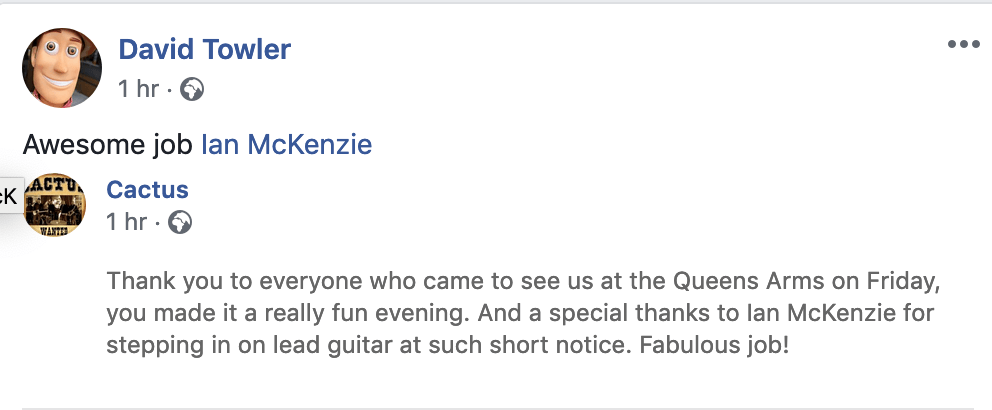Click the public globe icon under Cactus
This screenshot has width=992, height=410.
point(180,222)
